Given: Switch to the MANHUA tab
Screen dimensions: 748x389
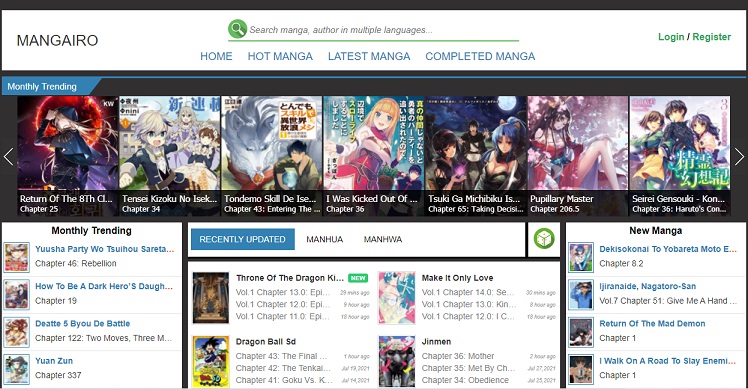Looking at the screenshot, I should pyautogui.click(x=324, y=239).
